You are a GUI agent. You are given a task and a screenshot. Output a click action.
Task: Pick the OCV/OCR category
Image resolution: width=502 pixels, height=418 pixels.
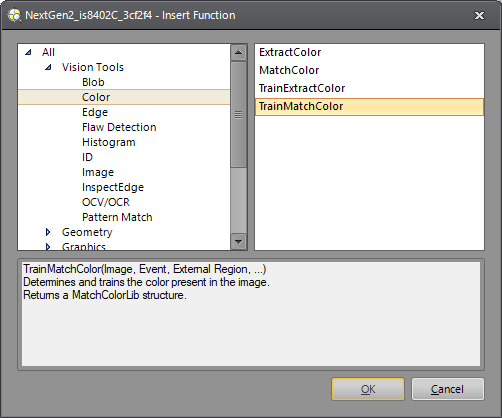[106, 202]
